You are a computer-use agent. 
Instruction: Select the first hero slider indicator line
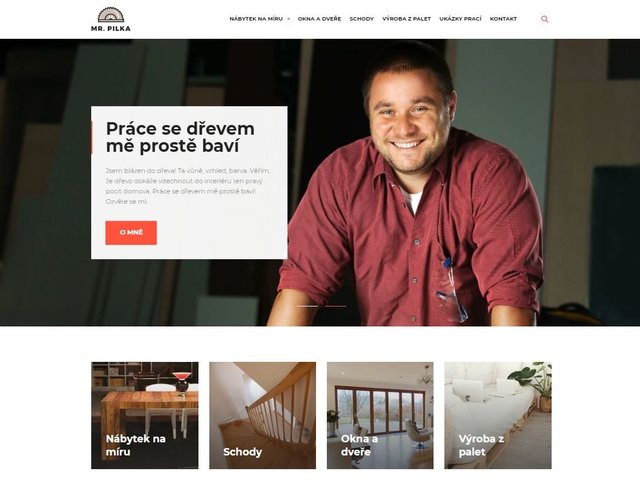click(x=309, y=306)
